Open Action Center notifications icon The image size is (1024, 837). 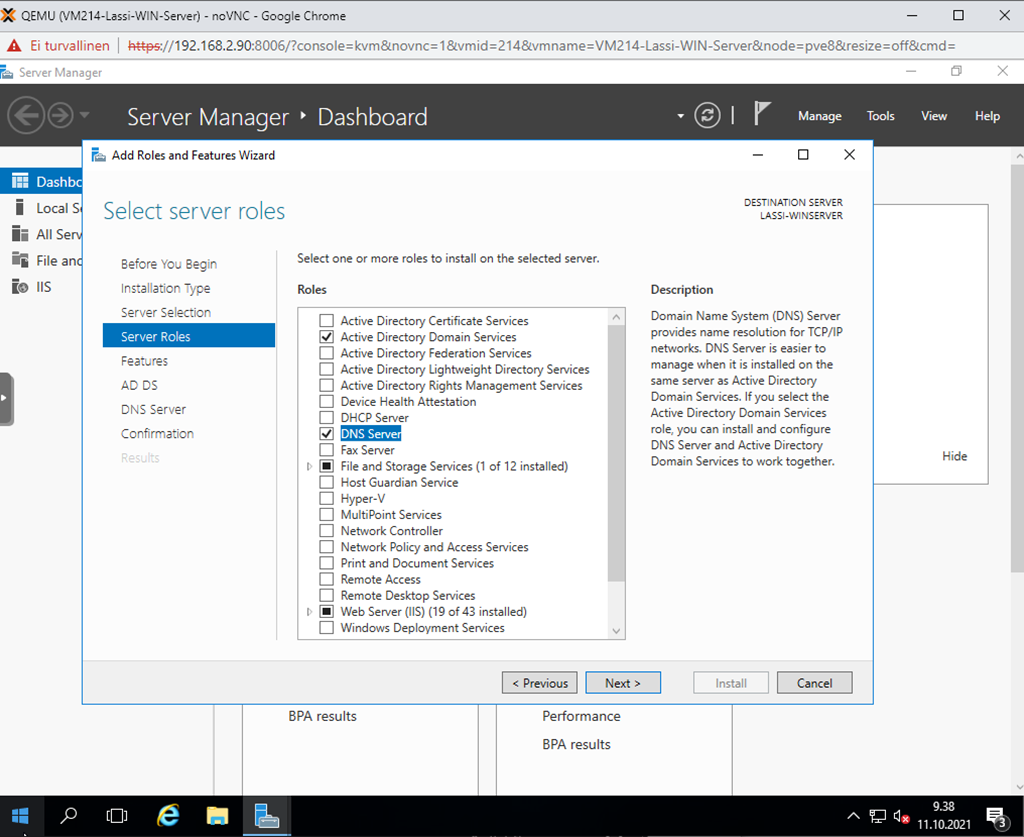[997, 816]
